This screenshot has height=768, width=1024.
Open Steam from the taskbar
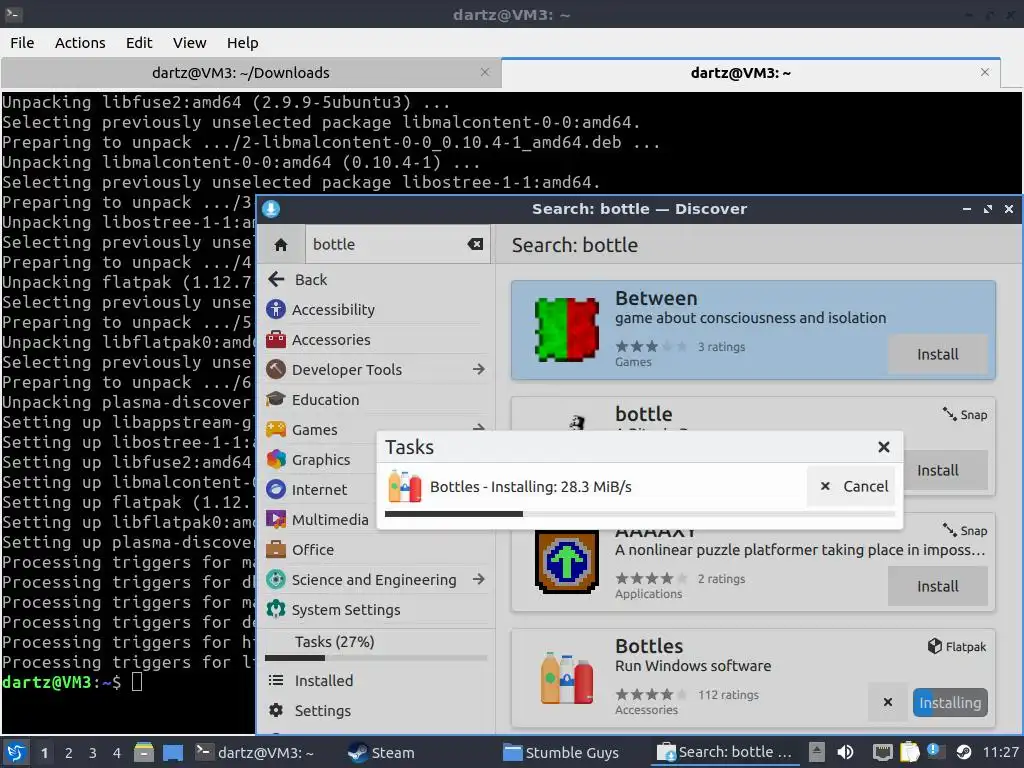(381, 752)
